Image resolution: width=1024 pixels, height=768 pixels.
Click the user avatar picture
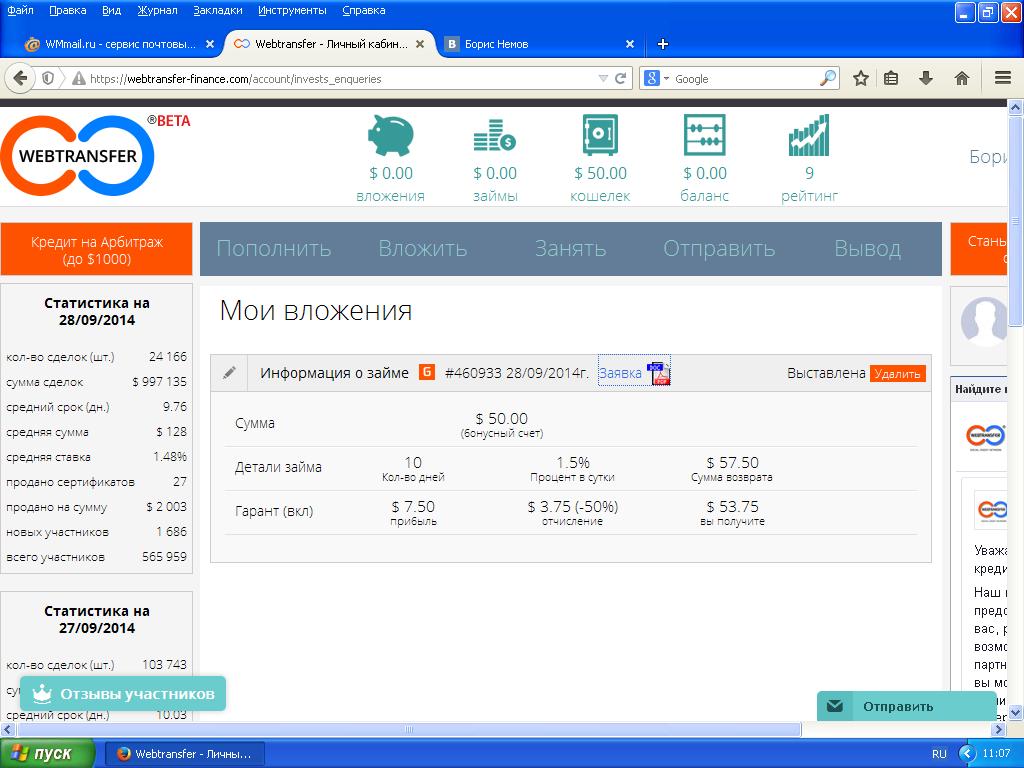coord(984,322)
